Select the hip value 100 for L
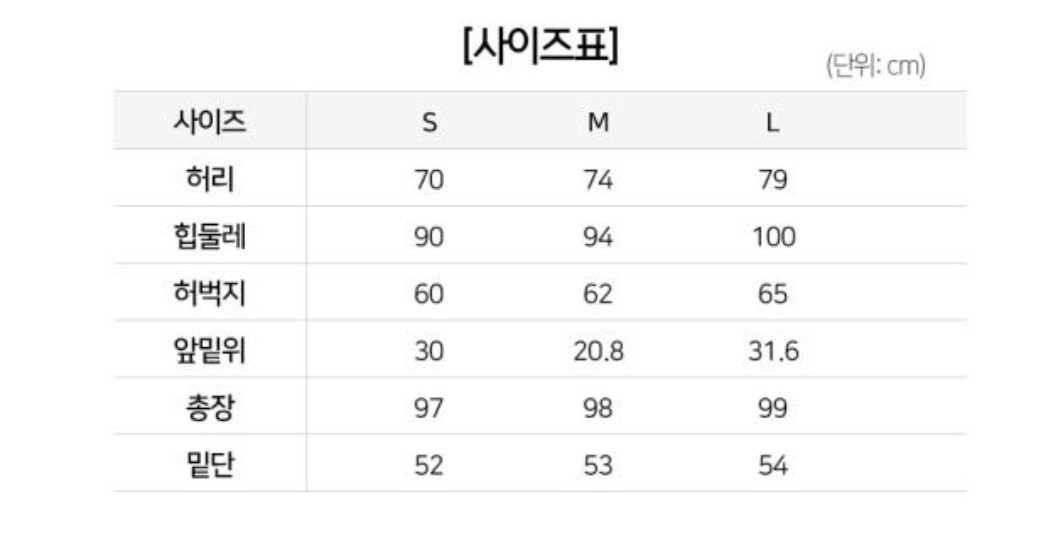 pos(774,237)
